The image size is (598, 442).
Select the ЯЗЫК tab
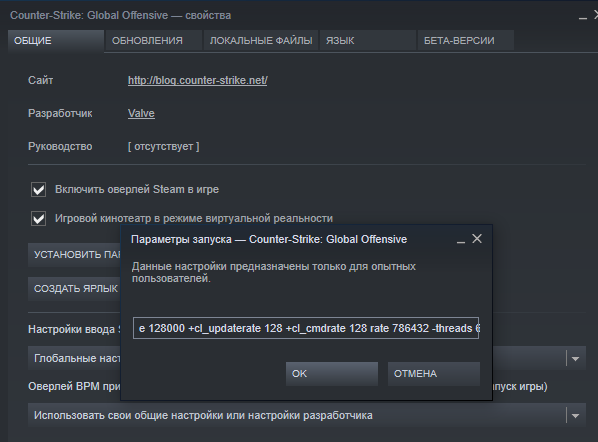368,41
